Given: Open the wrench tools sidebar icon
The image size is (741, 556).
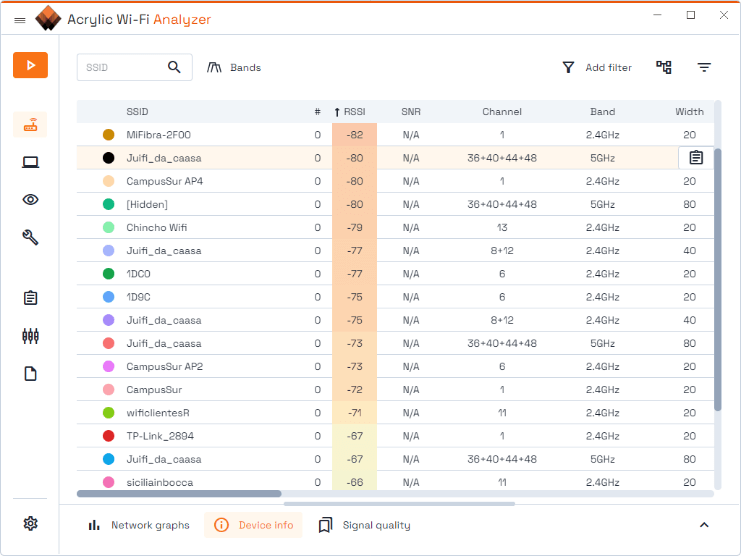Looking at the screenshot, I should pos(30,237).
